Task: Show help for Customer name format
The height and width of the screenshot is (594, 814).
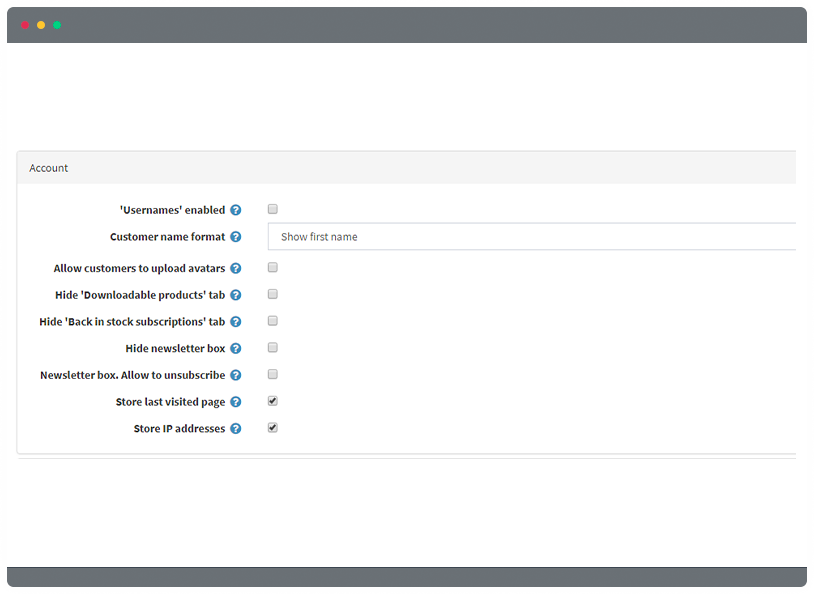Action: [236, 237]
